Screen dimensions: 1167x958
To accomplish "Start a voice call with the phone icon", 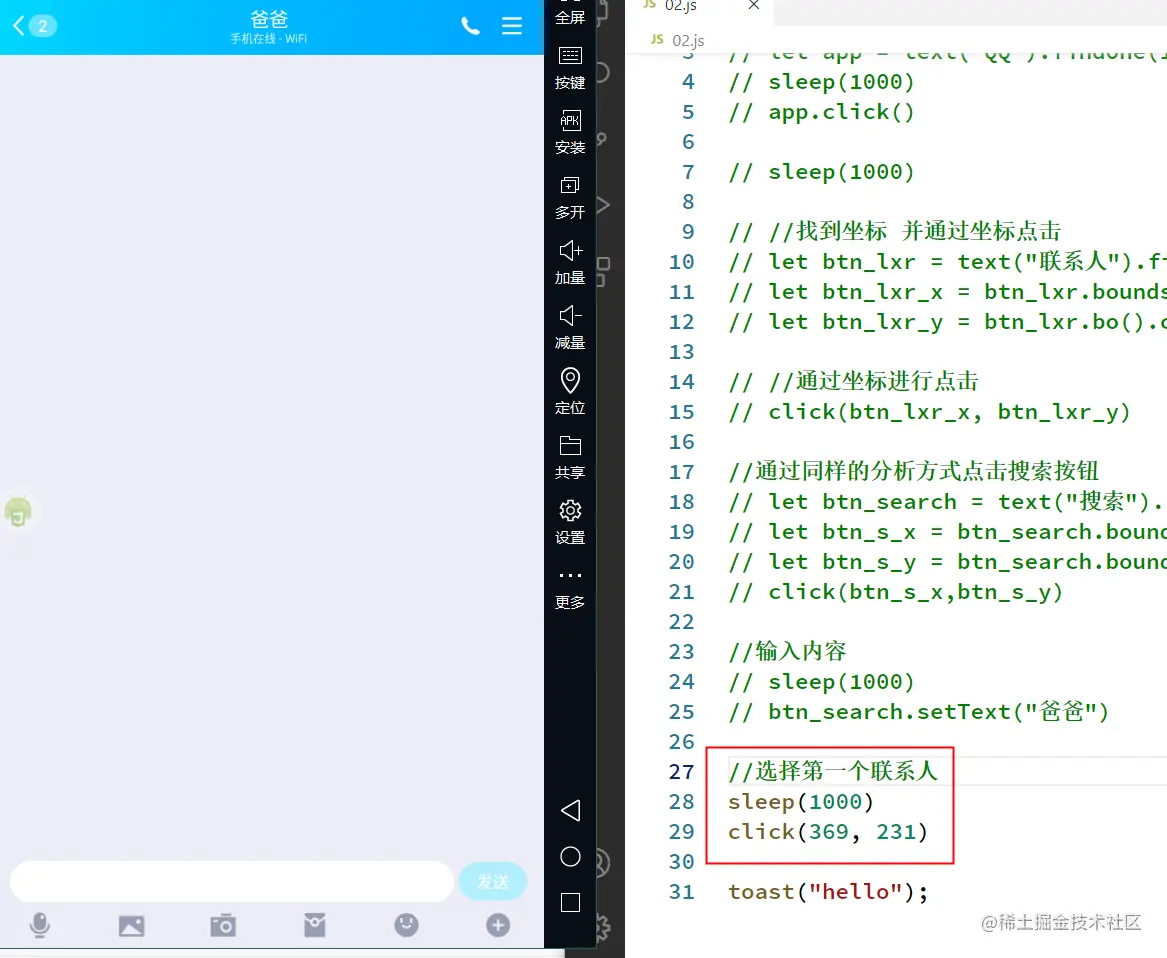I will 470,26.
